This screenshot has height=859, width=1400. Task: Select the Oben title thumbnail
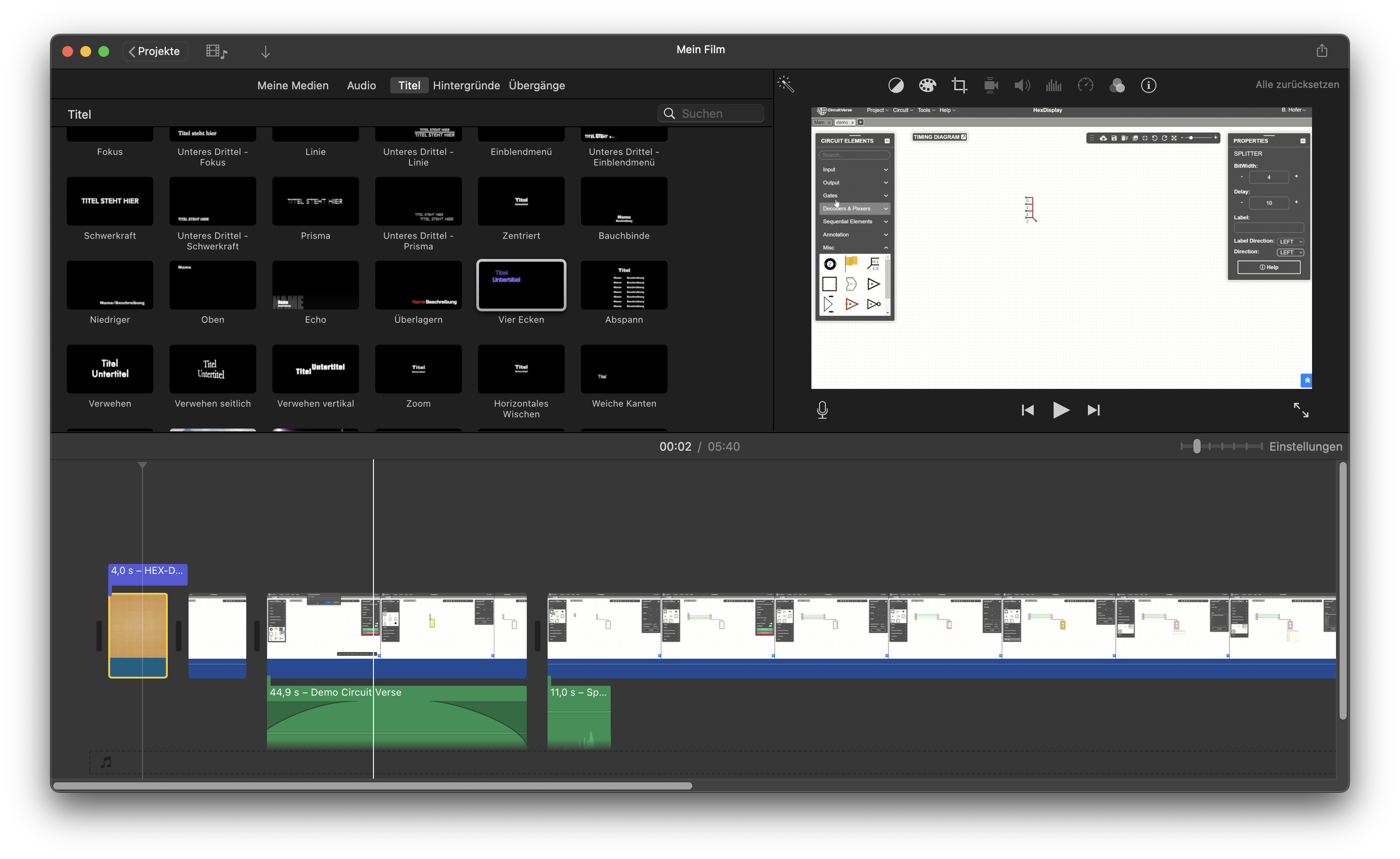212,286
